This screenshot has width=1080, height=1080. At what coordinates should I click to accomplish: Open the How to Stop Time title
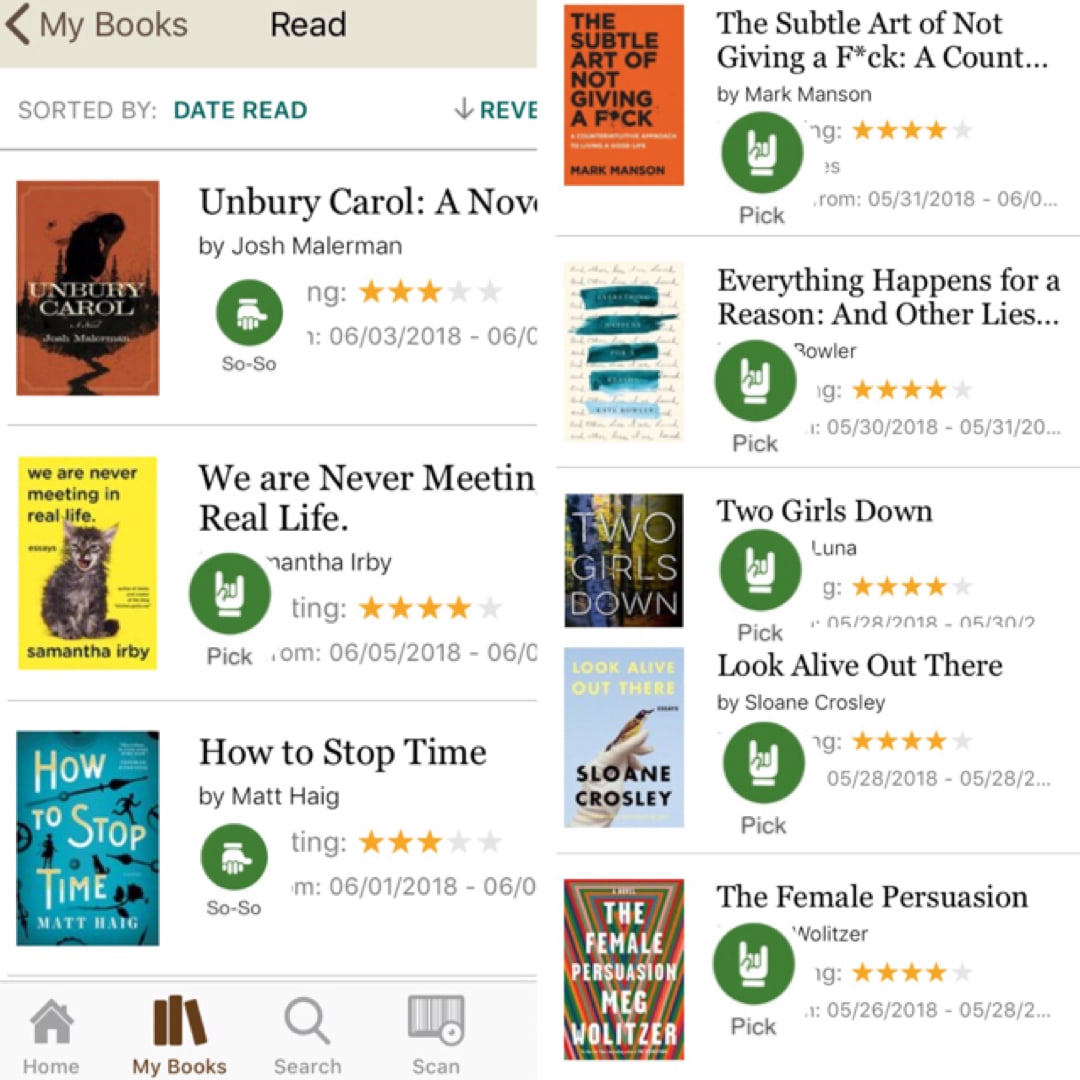343,751
